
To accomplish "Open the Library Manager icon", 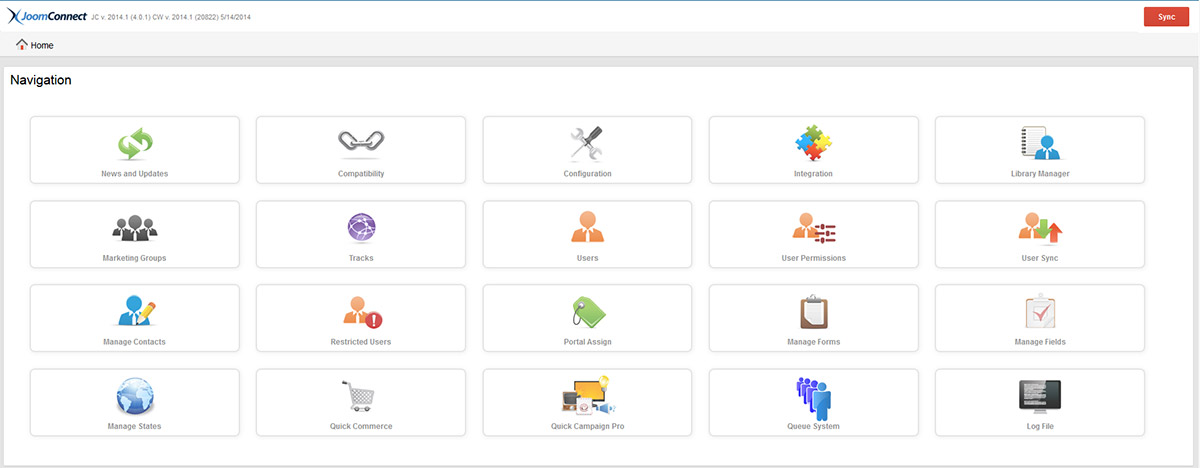I will click(x=1040, y=144).
